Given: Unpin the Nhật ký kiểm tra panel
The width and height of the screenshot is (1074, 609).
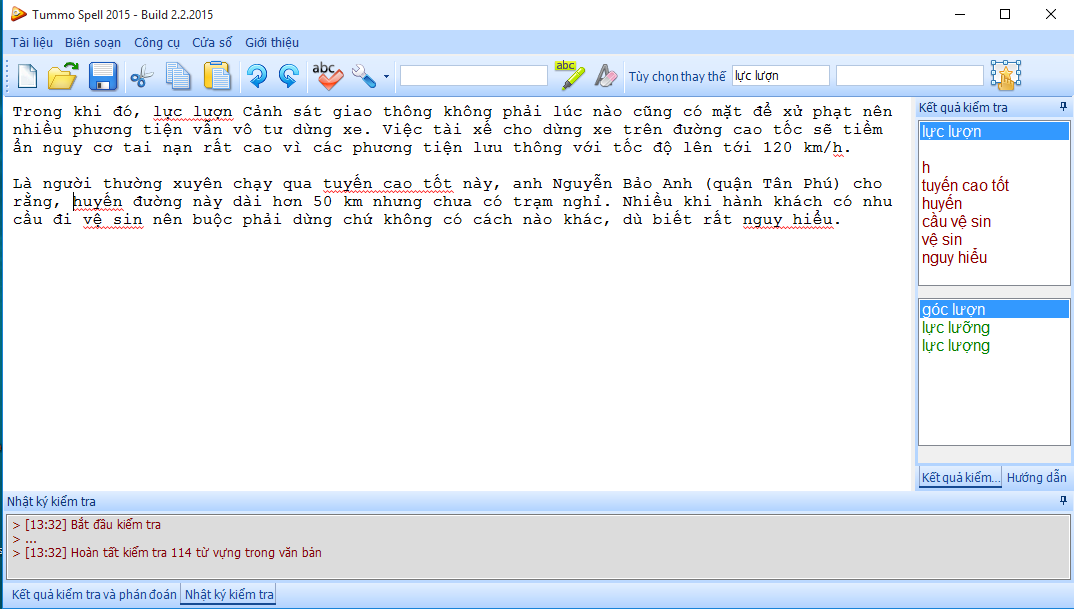Looking at the screenshot, I should 1061,501.
